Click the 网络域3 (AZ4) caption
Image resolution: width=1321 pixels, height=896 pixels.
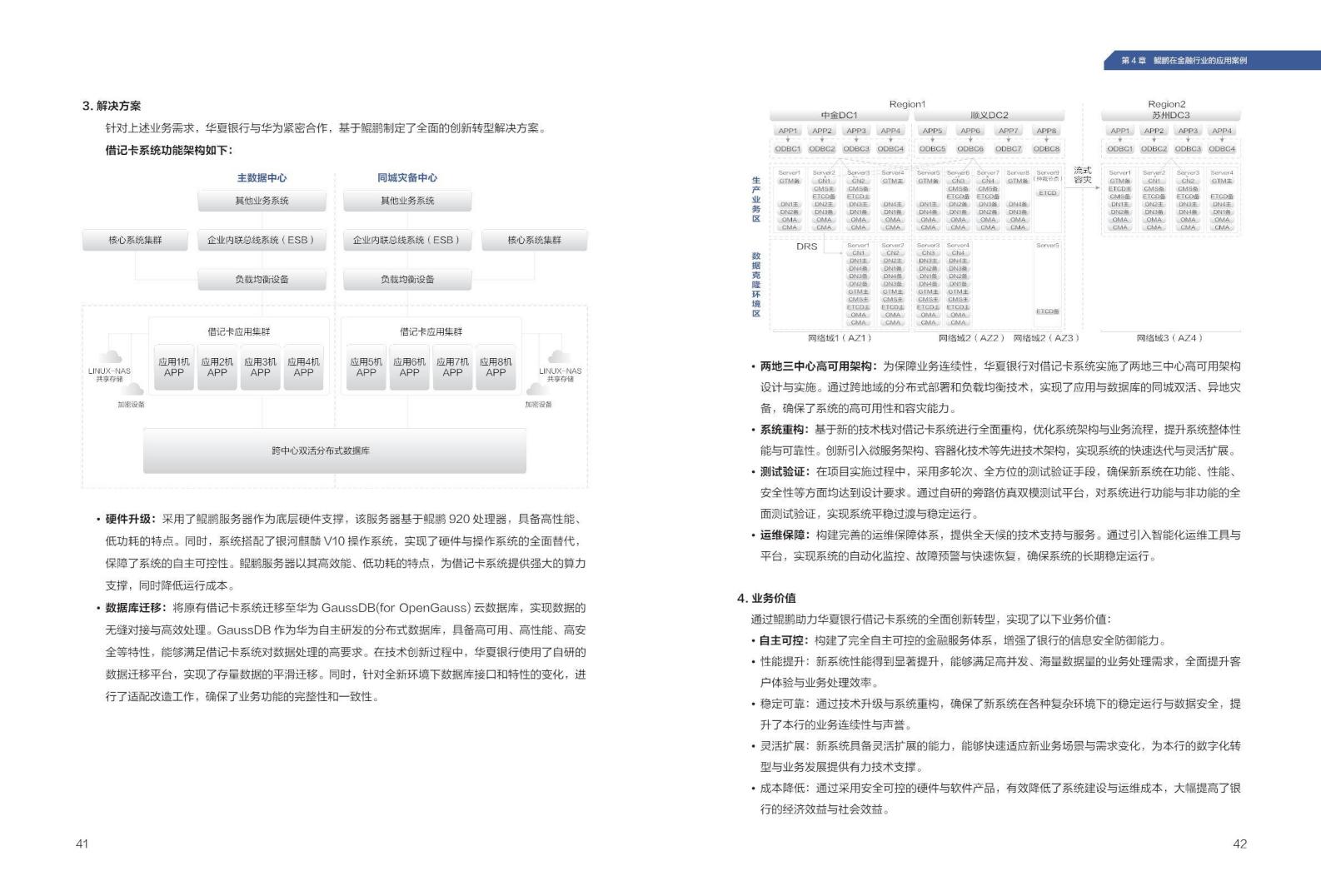[1169, 338]
